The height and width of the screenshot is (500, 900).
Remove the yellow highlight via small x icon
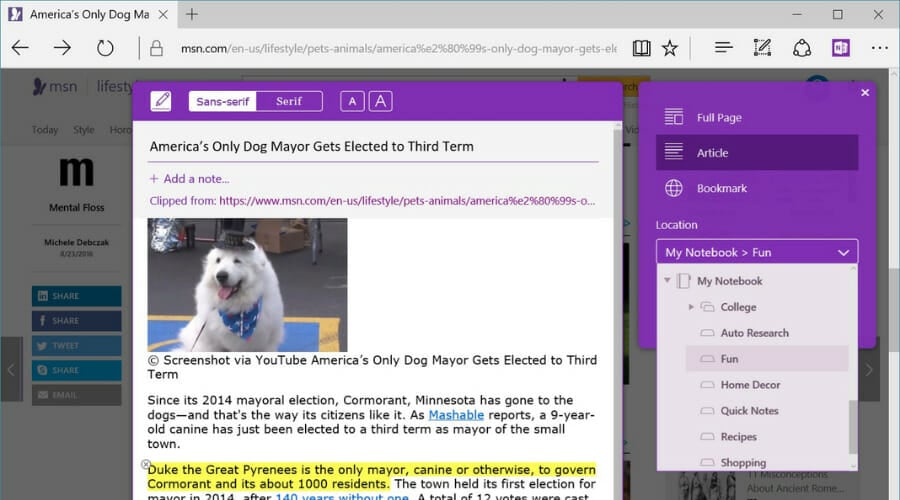coord(146,464)
